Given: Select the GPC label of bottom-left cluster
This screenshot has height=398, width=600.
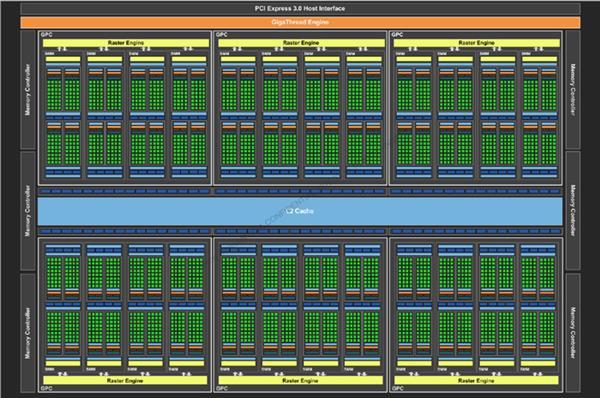Looking at the screenshot, I should click(46, 388).
